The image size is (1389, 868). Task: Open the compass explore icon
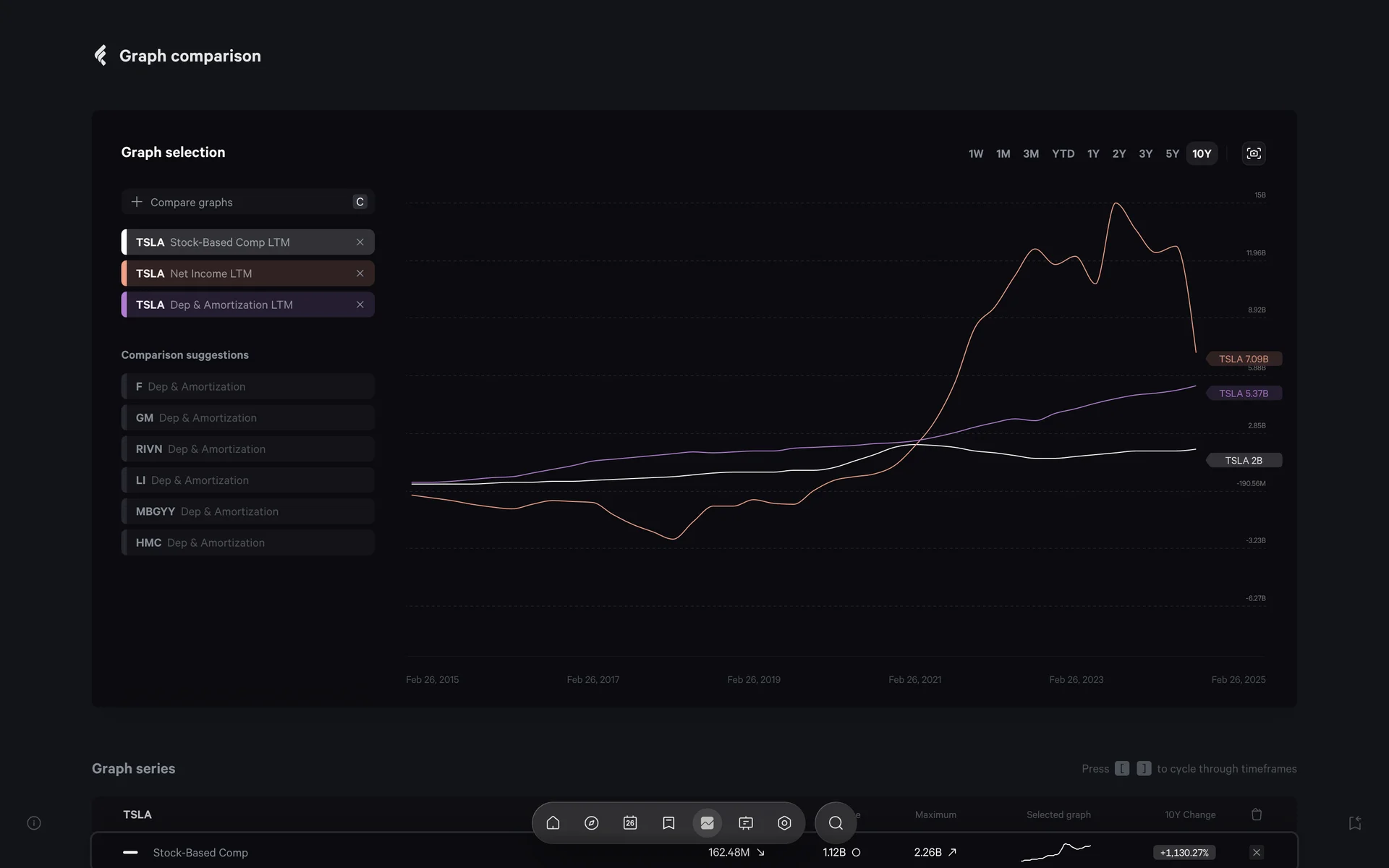[x=591, y=823]
